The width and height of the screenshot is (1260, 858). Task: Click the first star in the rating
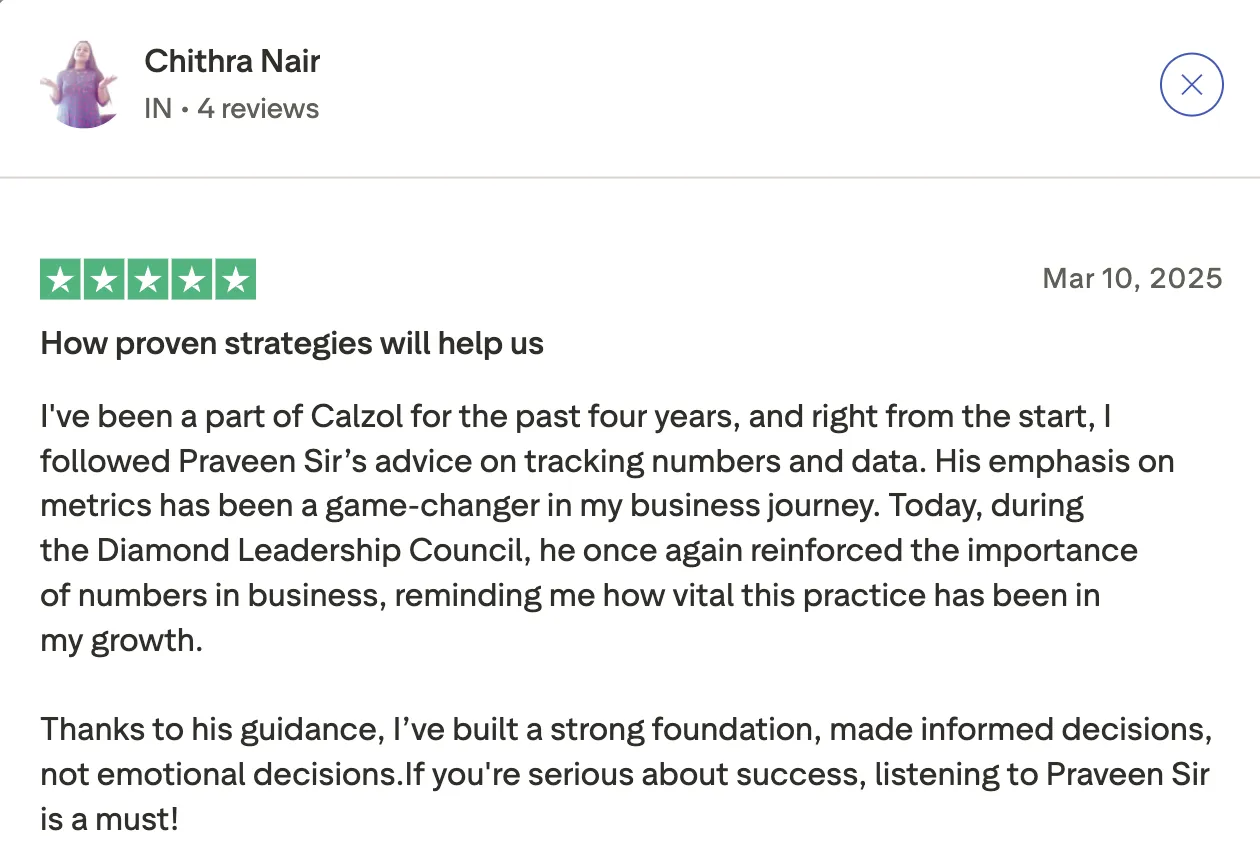click(x=61, y=280)
